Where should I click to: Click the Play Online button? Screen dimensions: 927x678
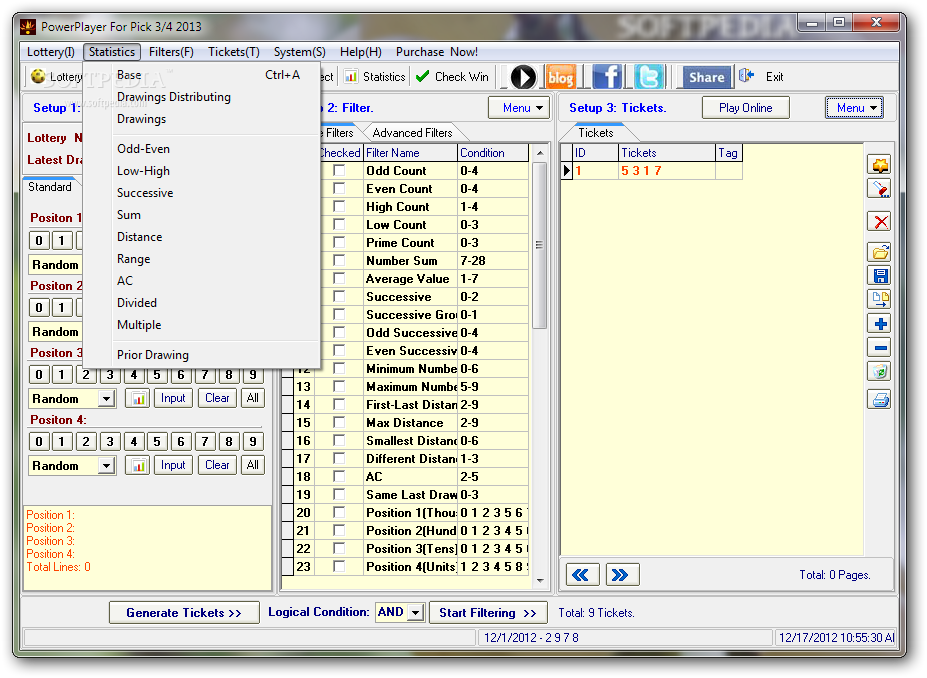(746, 108)
